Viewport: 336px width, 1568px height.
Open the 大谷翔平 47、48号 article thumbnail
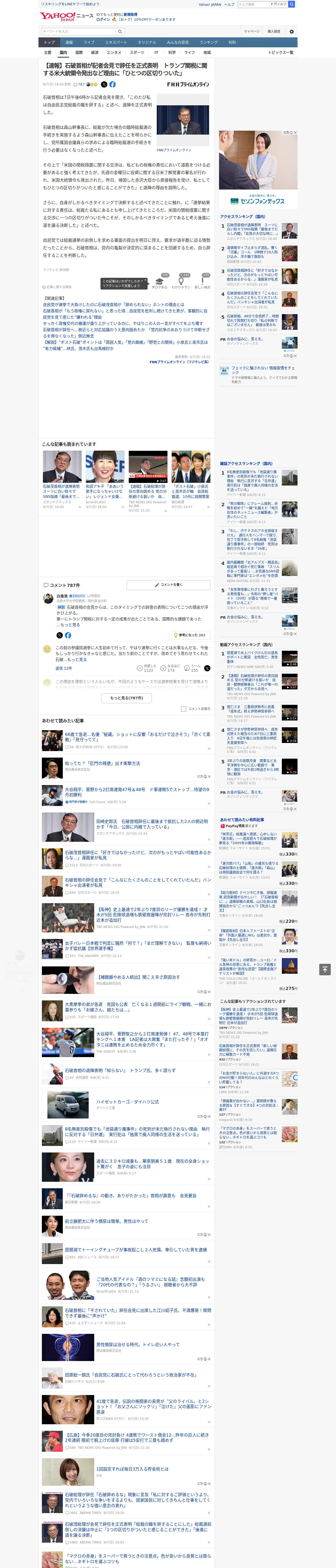tap(68, 1043)
